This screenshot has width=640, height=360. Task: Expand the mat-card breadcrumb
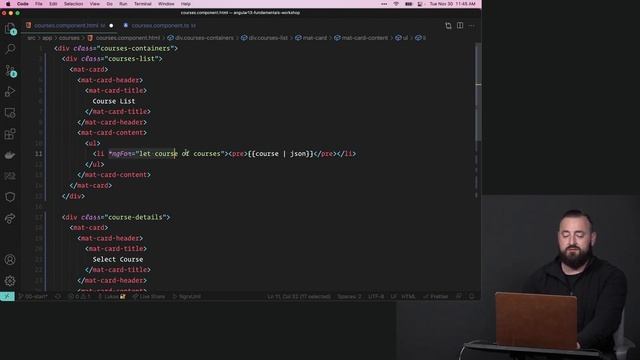[x=311, y=38]
